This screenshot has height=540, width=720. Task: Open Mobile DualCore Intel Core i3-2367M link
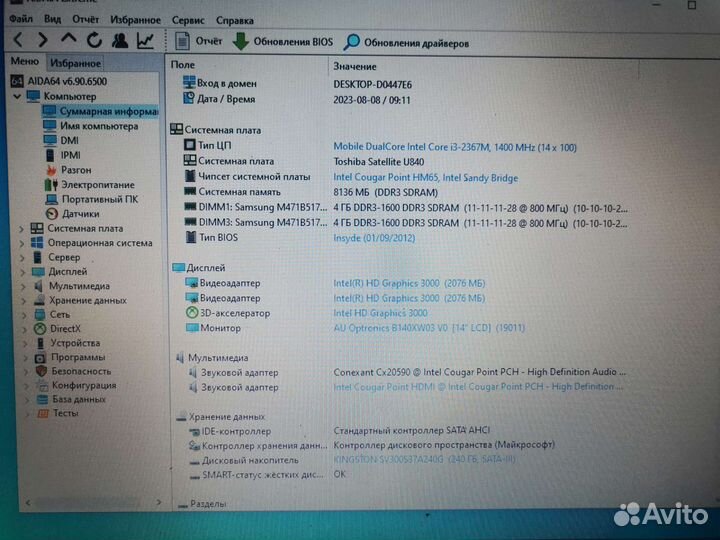(x=455, y=147)
